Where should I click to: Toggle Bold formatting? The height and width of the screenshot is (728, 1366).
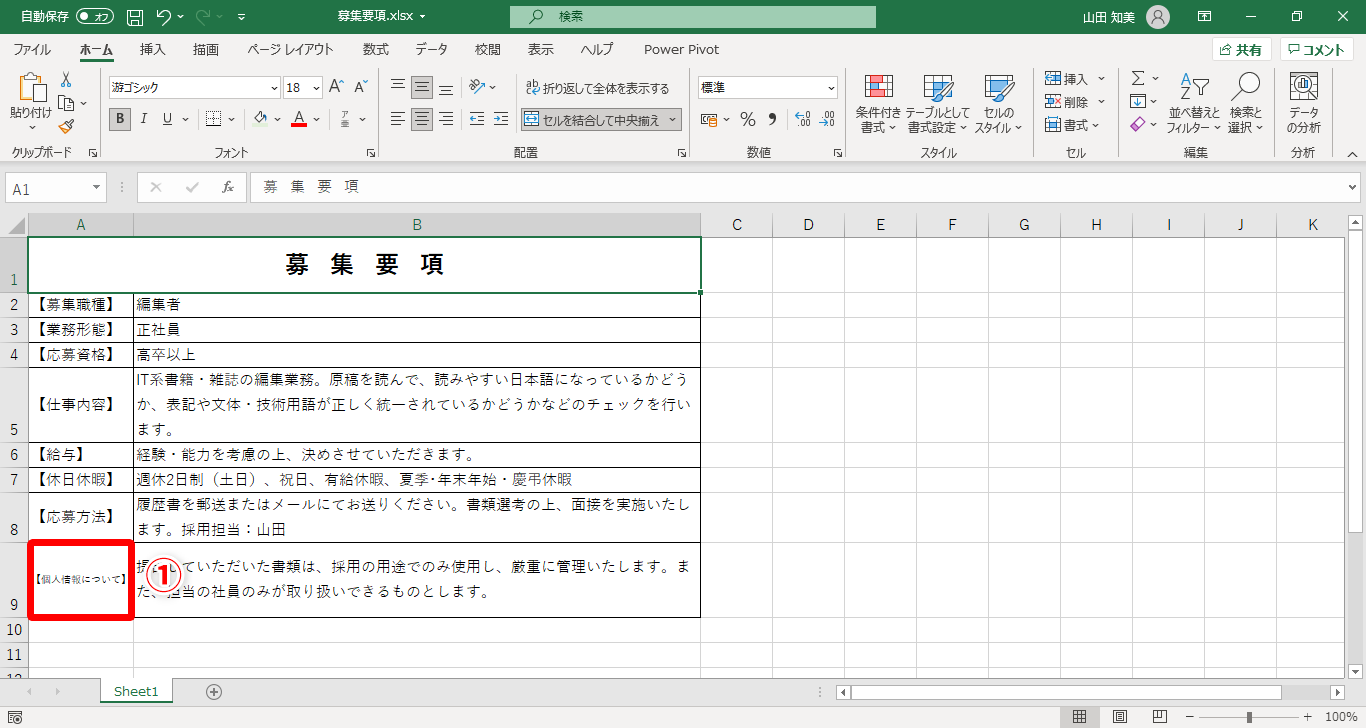click(120, 119)
